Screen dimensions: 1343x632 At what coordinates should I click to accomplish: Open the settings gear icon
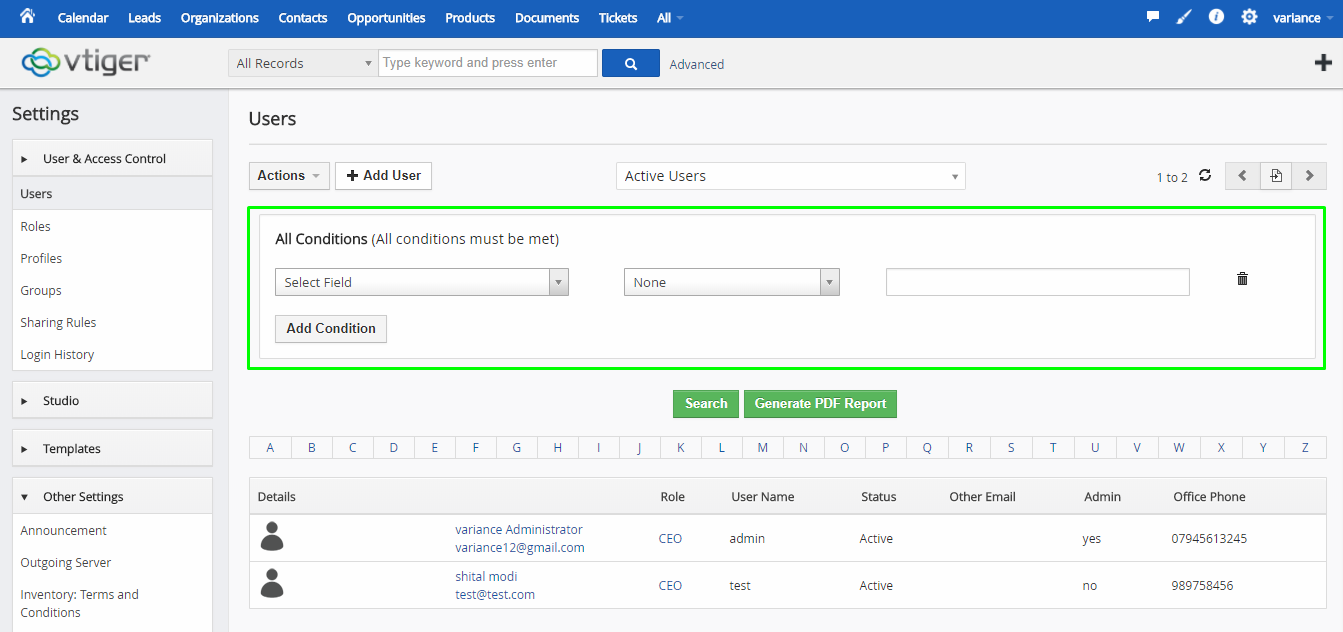pos(1249,17)
